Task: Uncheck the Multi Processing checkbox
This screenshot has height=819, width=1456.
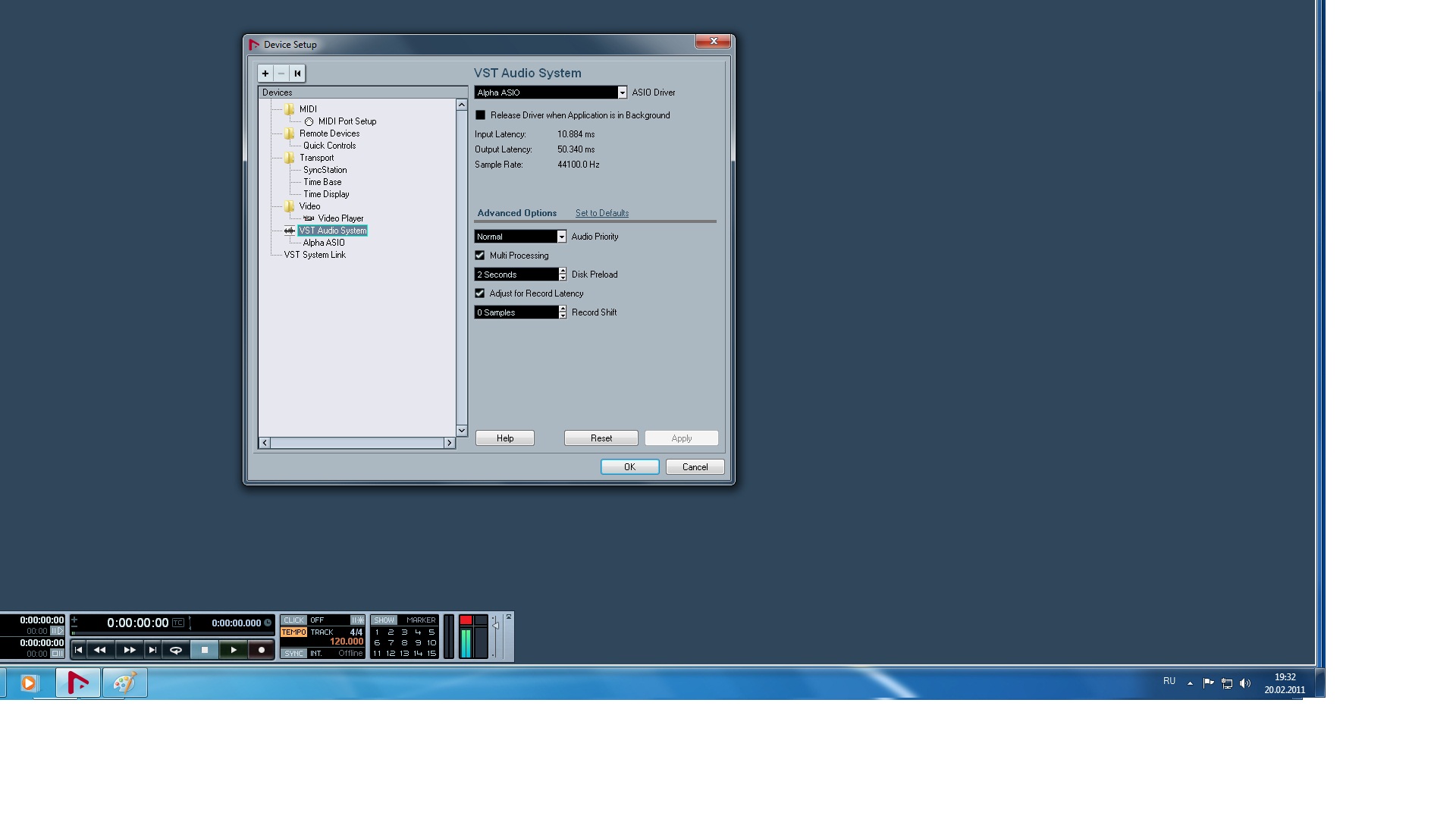Action: (480, 256)
